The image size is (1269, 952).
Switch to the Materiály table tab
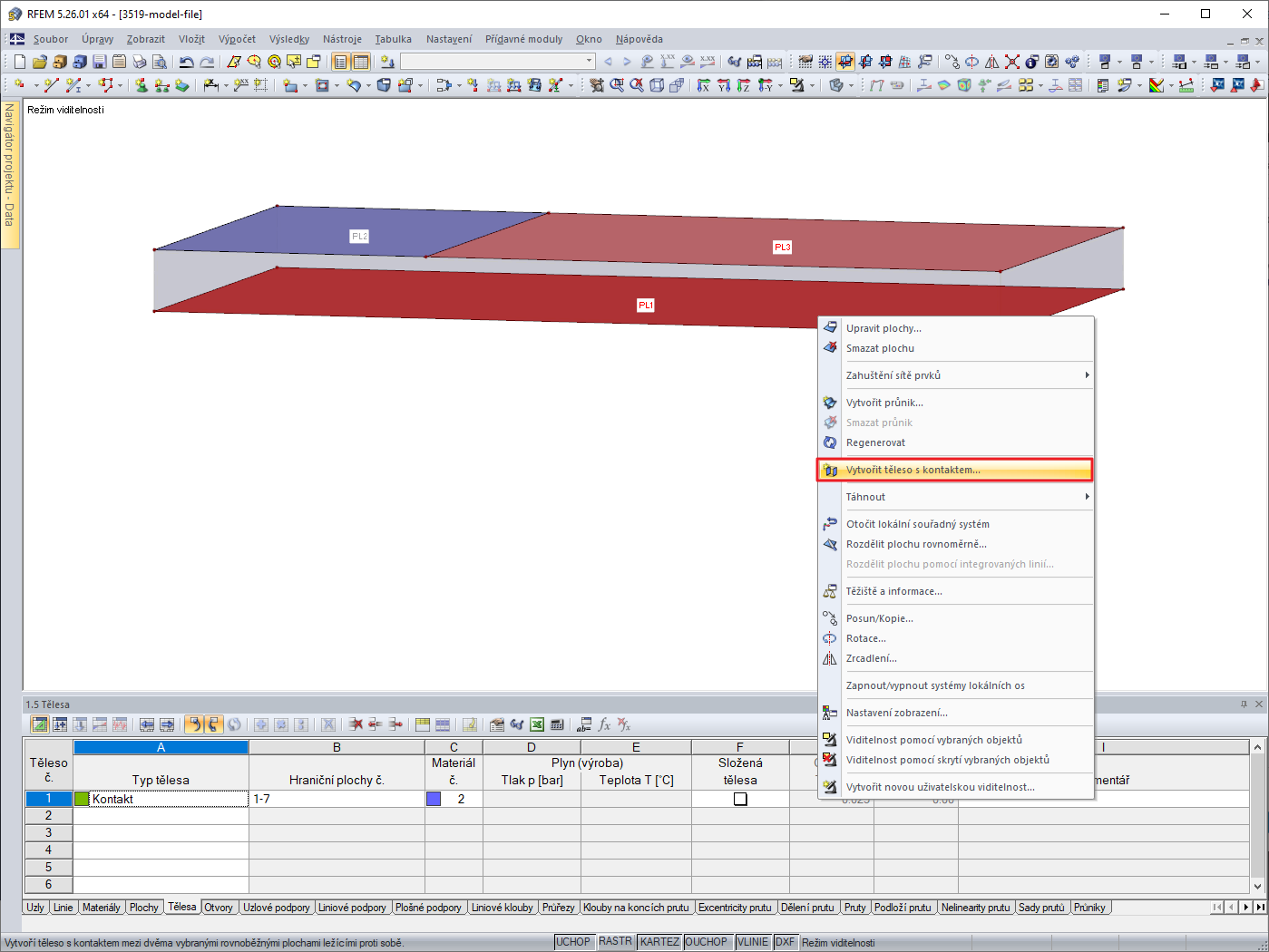101,908
